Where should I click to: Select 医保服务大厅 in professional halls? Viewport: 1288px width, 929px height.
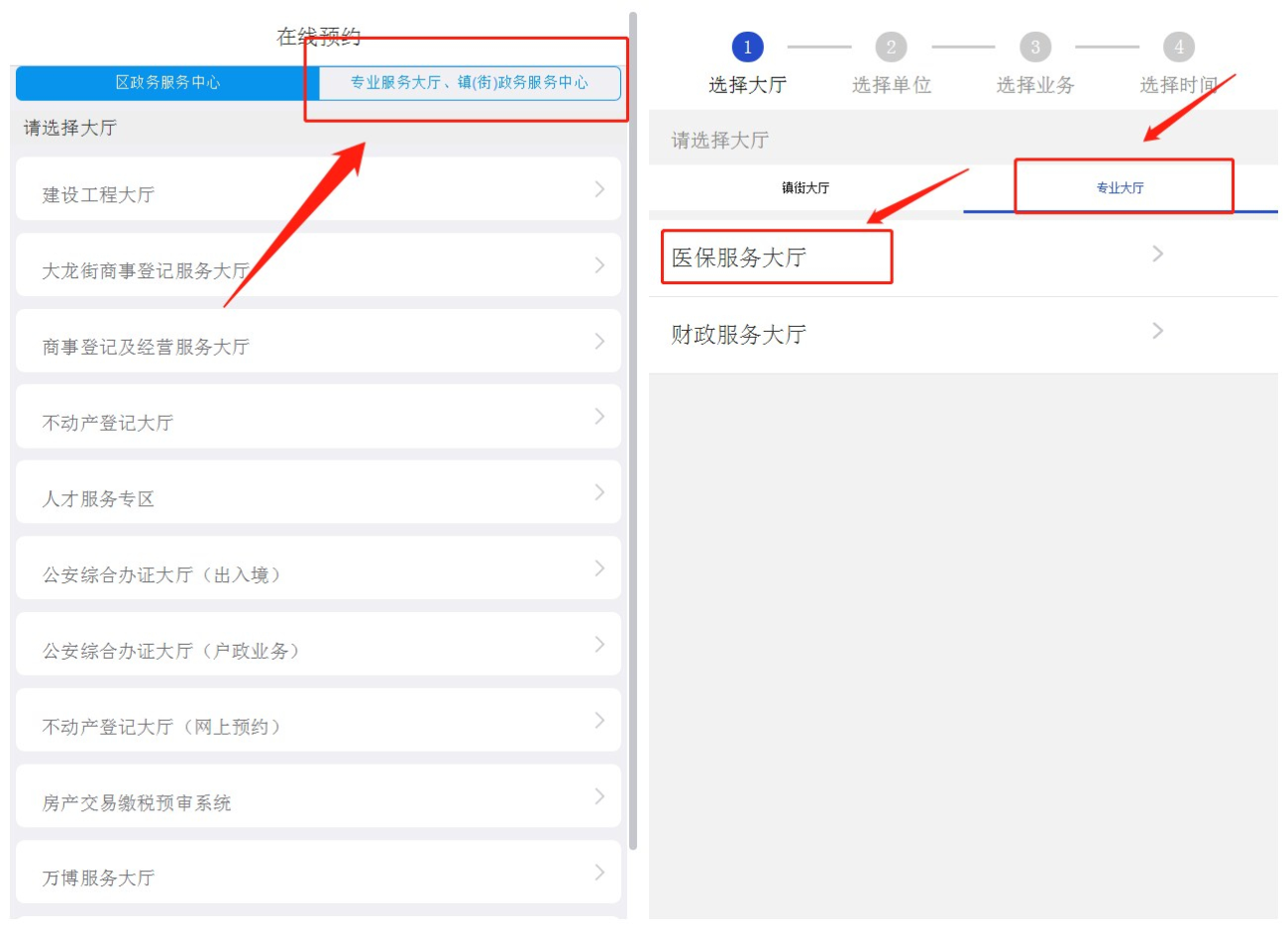point(963,258)
